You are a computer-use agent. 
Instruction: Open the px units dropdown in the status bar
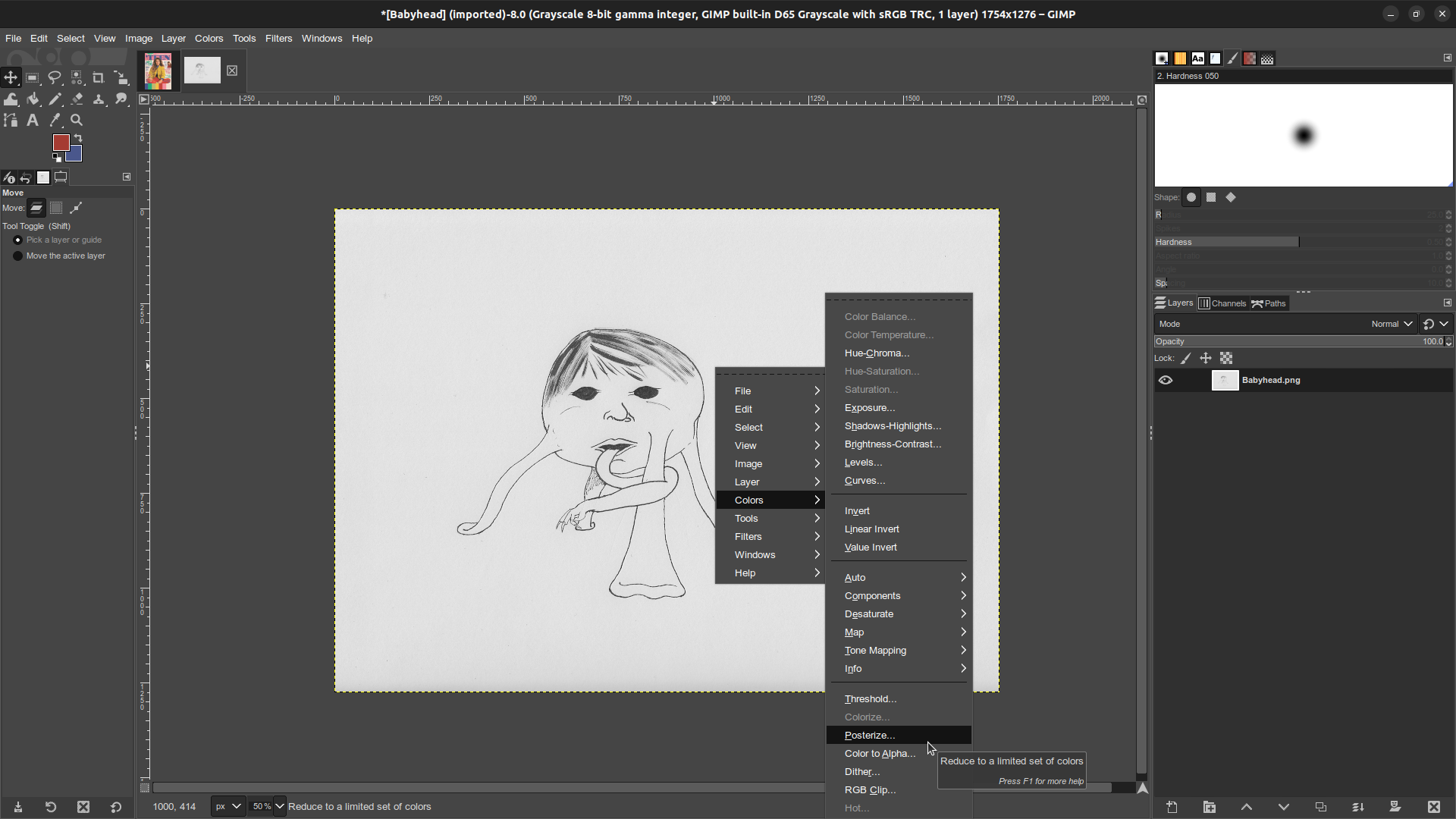[227, 807]
